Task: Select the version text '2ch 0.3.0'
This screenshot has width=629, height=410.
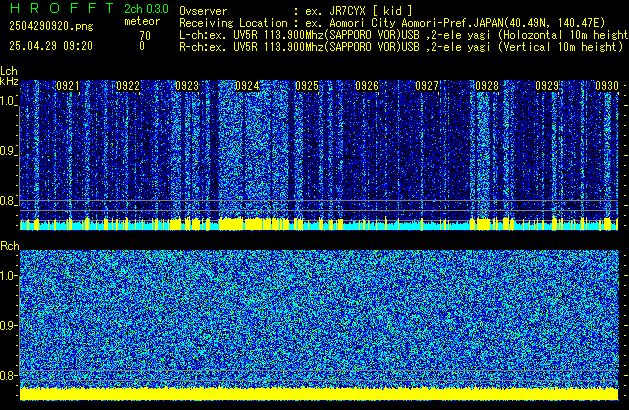Action: pyautogui.click(x=146, y=9)
